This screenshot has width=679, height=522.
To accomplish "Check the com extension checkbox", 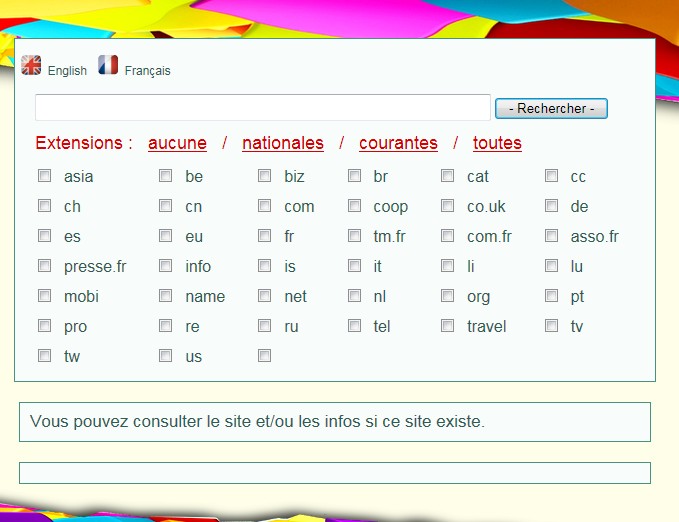I will coord(265,205).
